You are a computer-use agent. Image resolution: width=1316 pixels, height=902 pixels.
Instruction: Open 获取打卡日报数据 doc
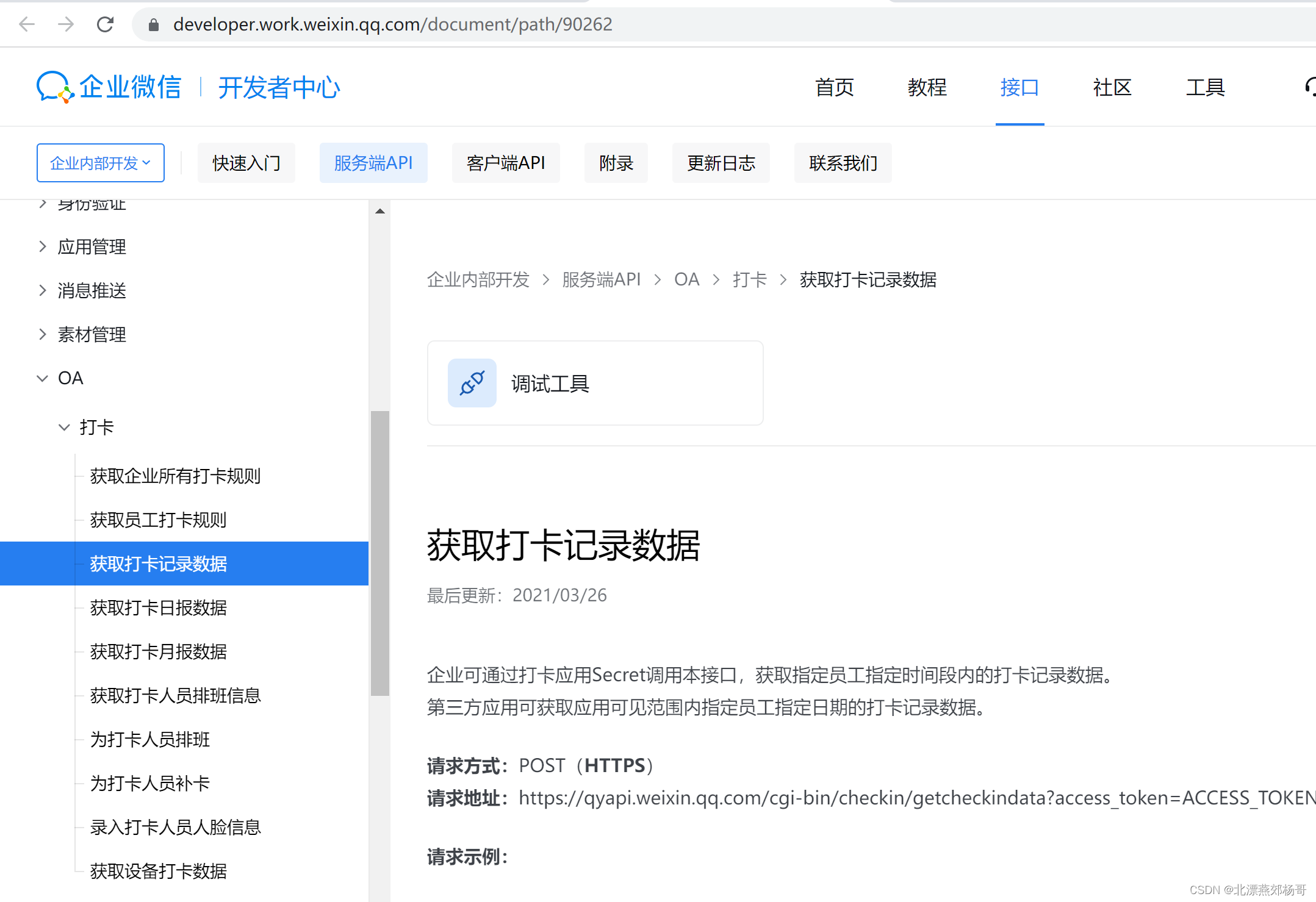coord(158,607)
